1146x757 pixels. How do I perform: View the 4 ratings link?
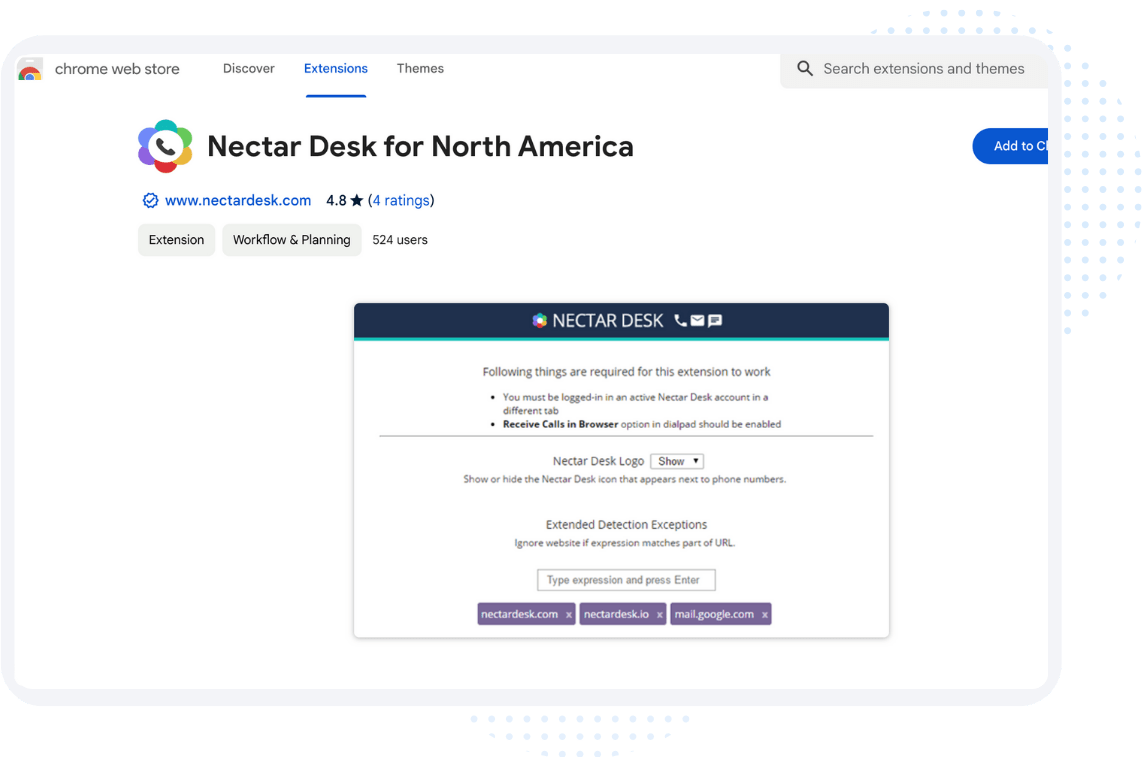pyautogui.click(x=401, y=201)
